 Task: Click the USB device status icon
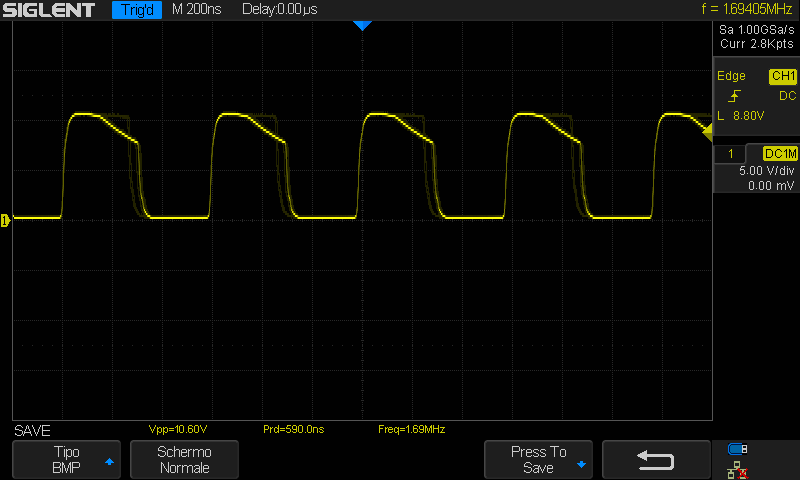pos(737,449)
